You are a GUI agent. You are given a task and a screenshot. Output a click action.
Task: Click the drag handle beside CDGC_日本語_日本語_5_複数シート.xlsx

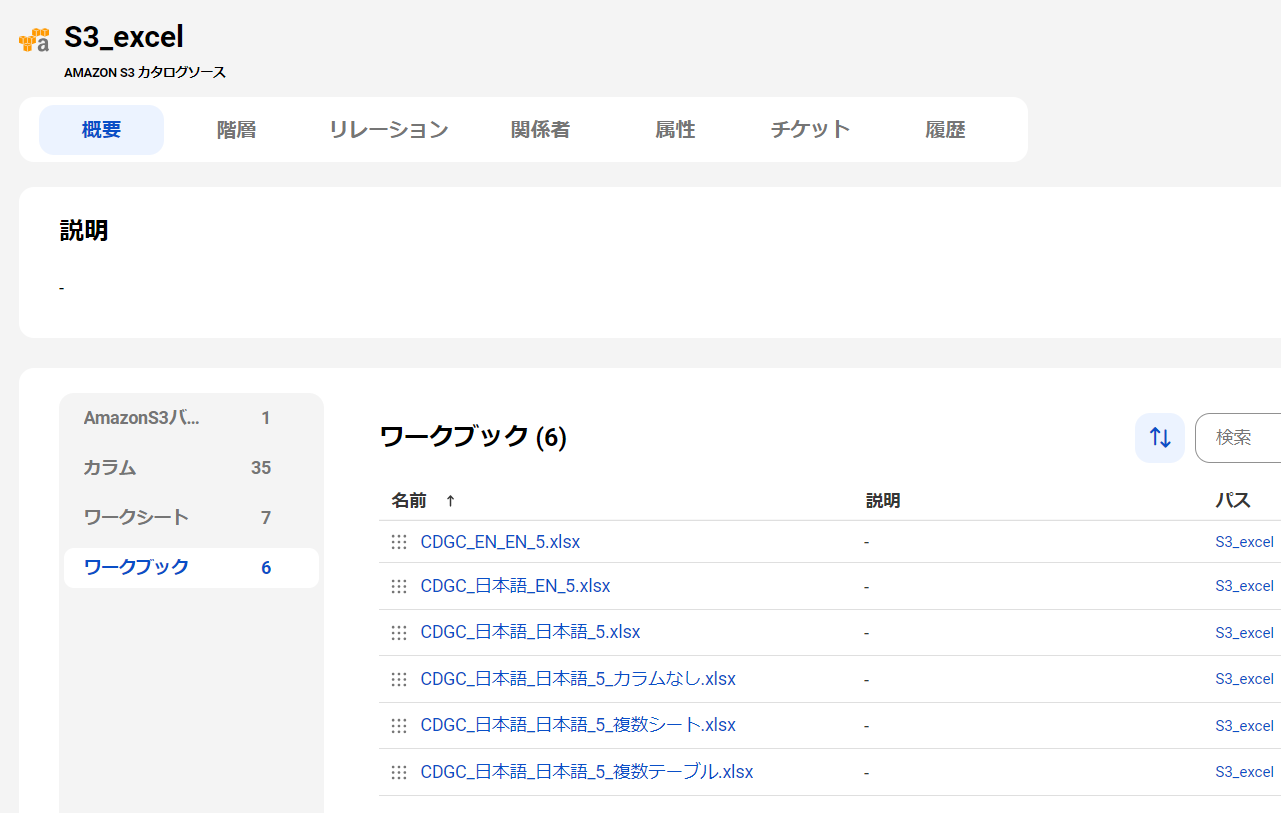coord(399,725)
